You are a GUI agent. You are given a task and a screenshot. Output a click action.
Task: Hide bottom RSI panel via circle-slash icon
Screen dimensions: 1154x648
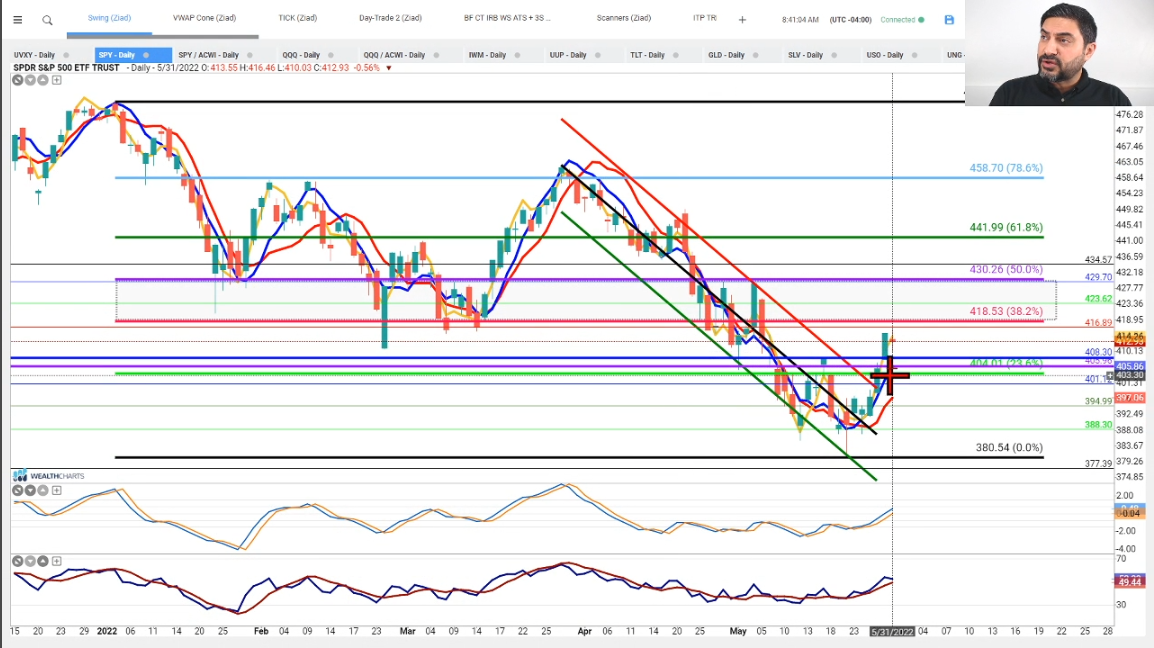[18, 561]
